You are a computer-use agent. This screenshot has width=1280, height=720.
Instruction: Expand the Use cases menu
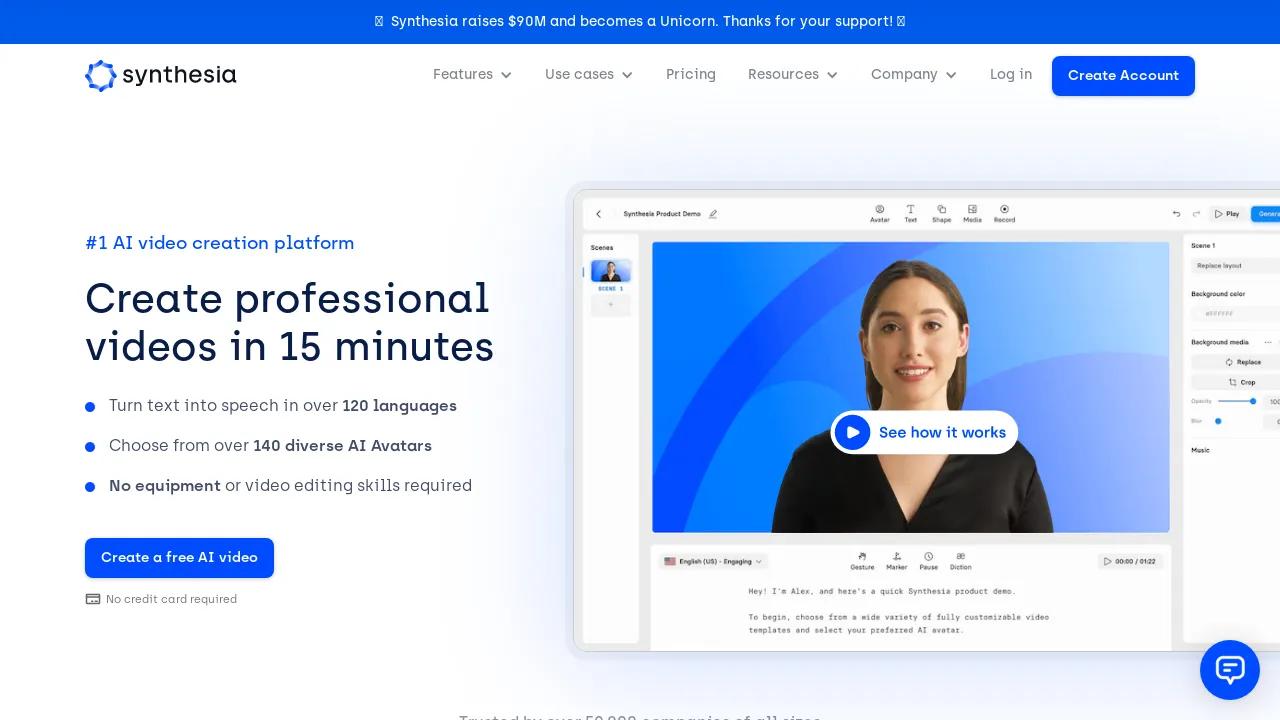click(x=589, y=74)
